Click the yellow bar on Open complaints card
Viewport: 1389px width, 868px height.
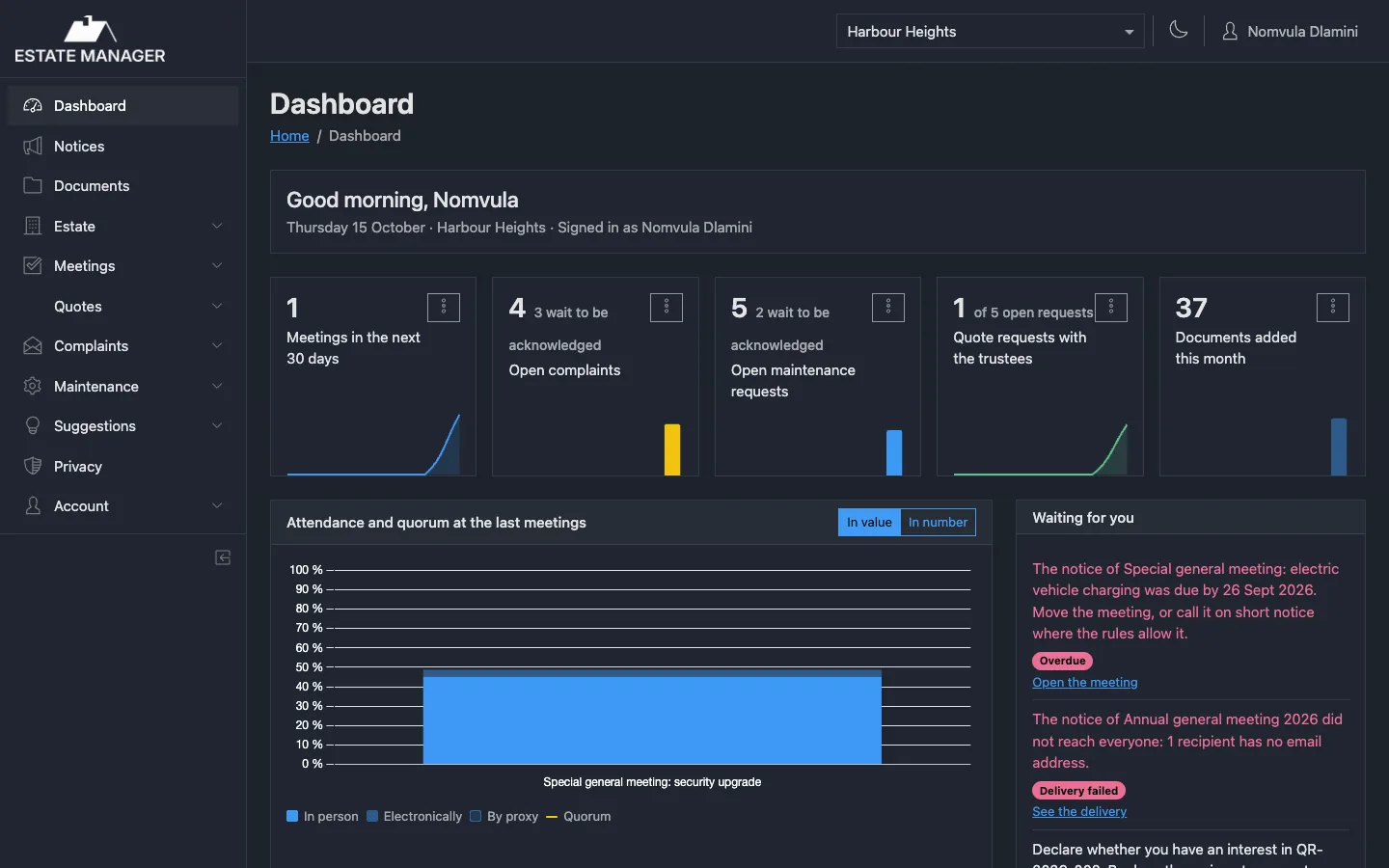[x=672, y=449]
